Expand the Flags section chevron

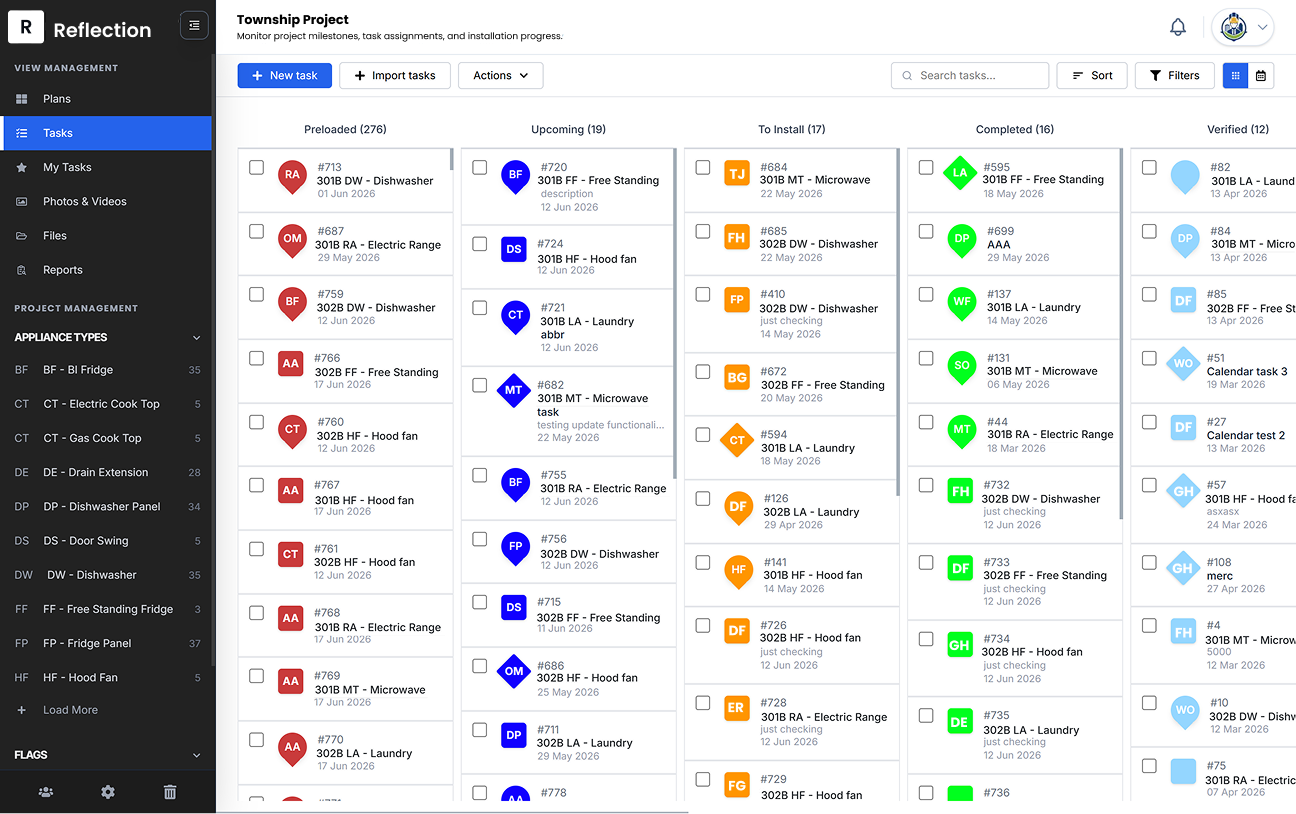tap(196, 755)
